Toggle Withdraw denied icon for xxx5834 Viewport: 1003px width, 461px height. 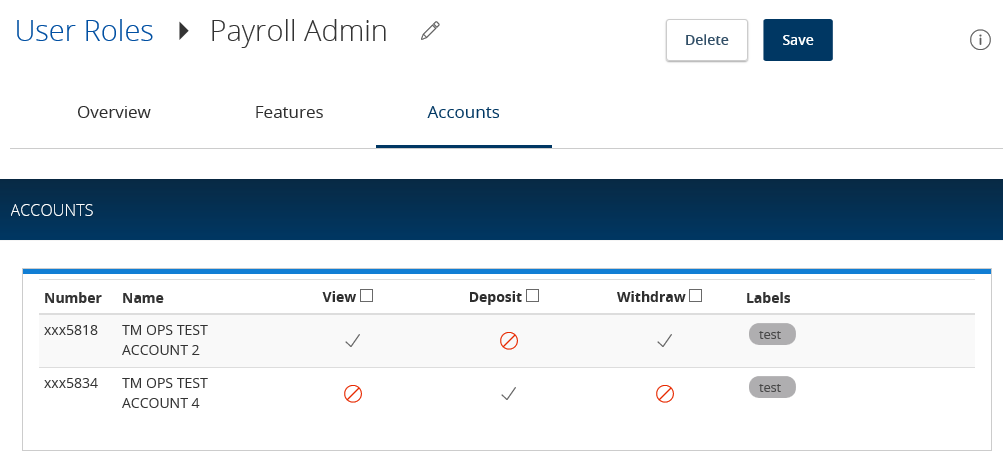665,394
